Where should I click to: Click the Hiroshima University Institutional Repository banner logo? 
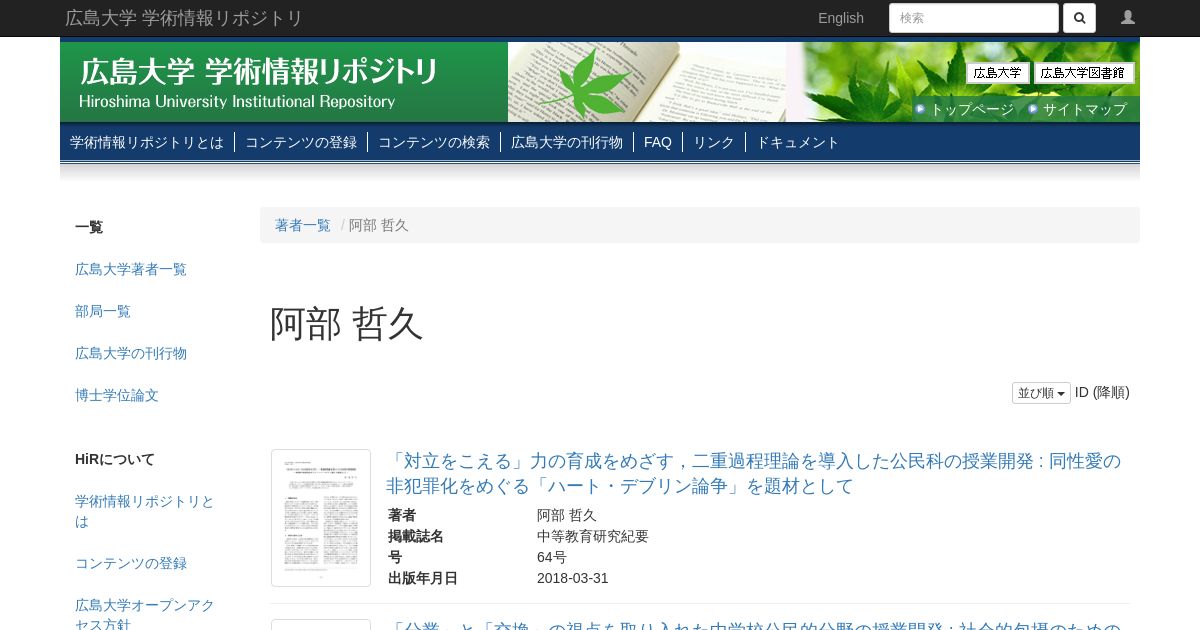pyautogui.click(x=258, y=82)
